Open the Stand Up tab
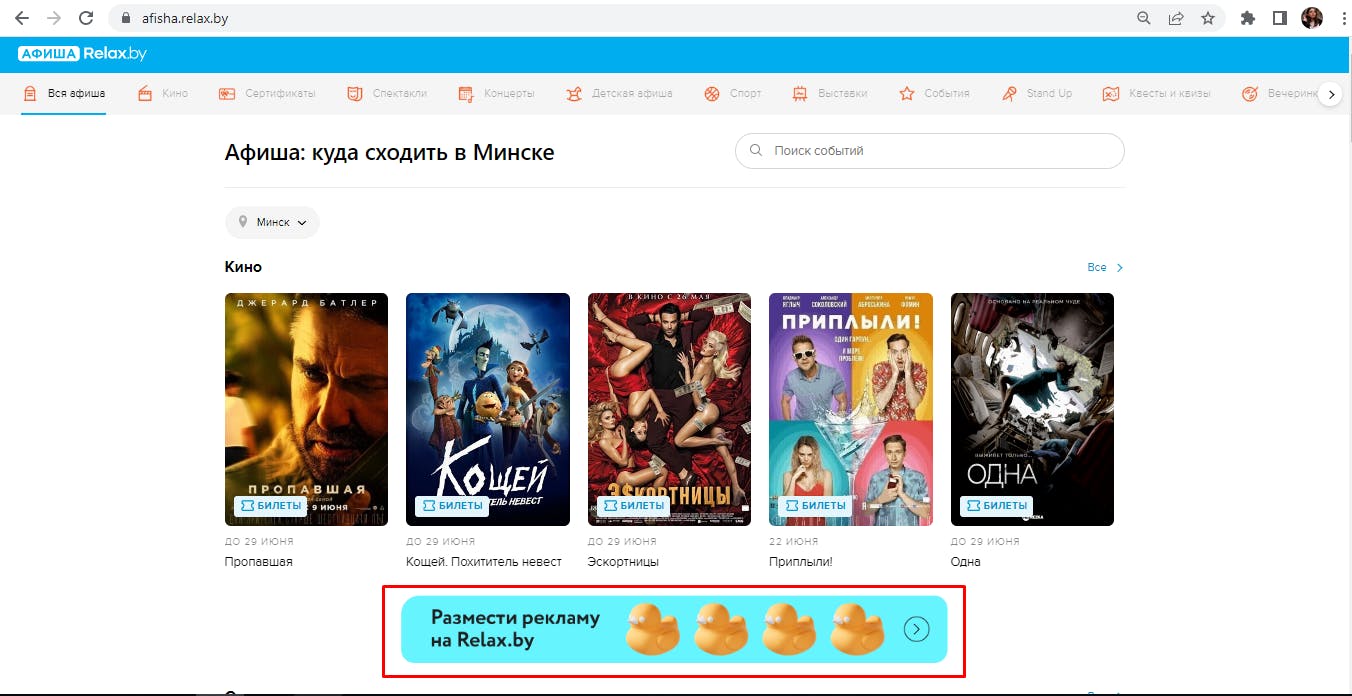 click(1036, 93)
